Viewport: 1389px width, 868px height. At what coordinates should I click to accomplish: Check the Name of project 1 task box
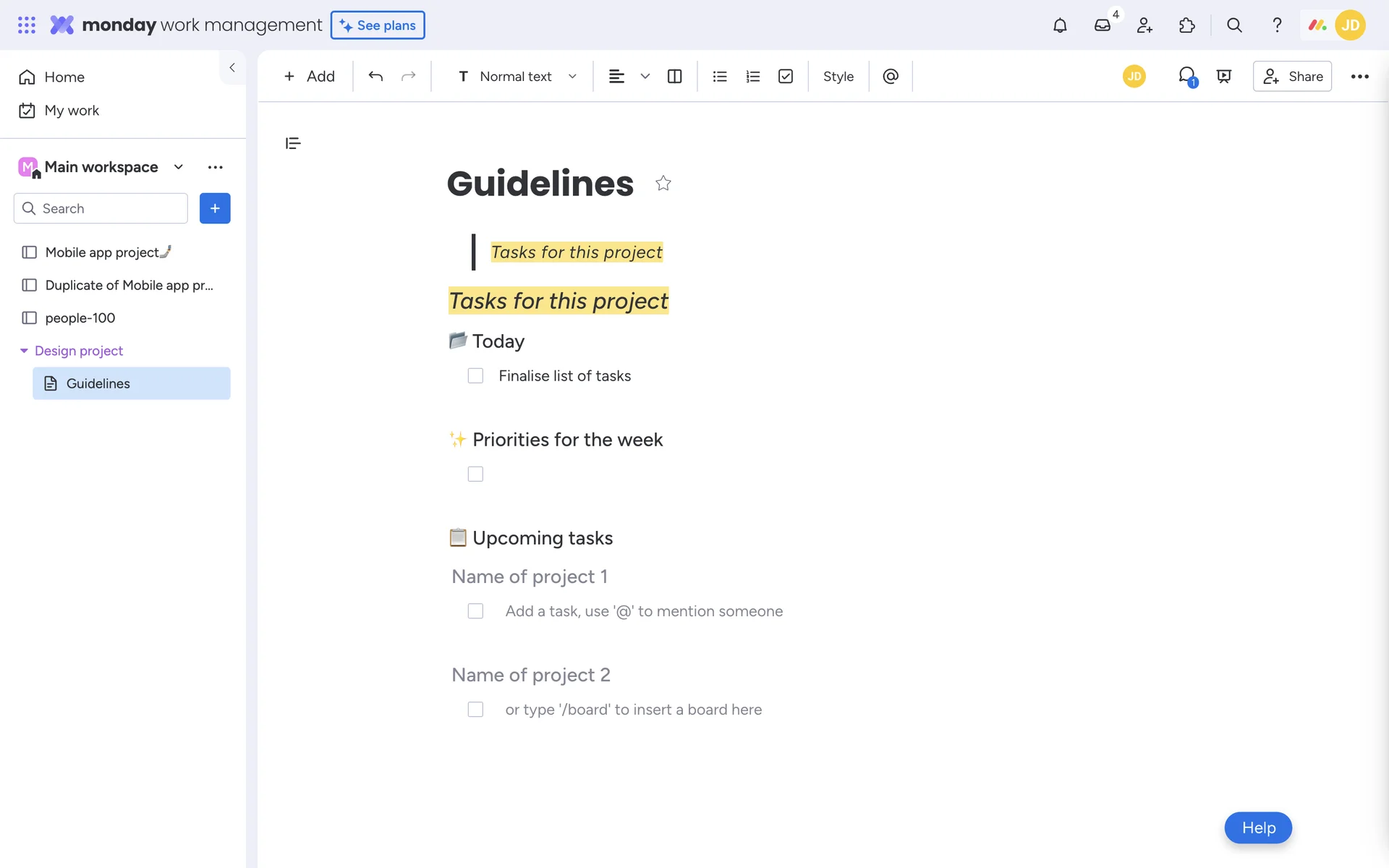coord(475,611)
